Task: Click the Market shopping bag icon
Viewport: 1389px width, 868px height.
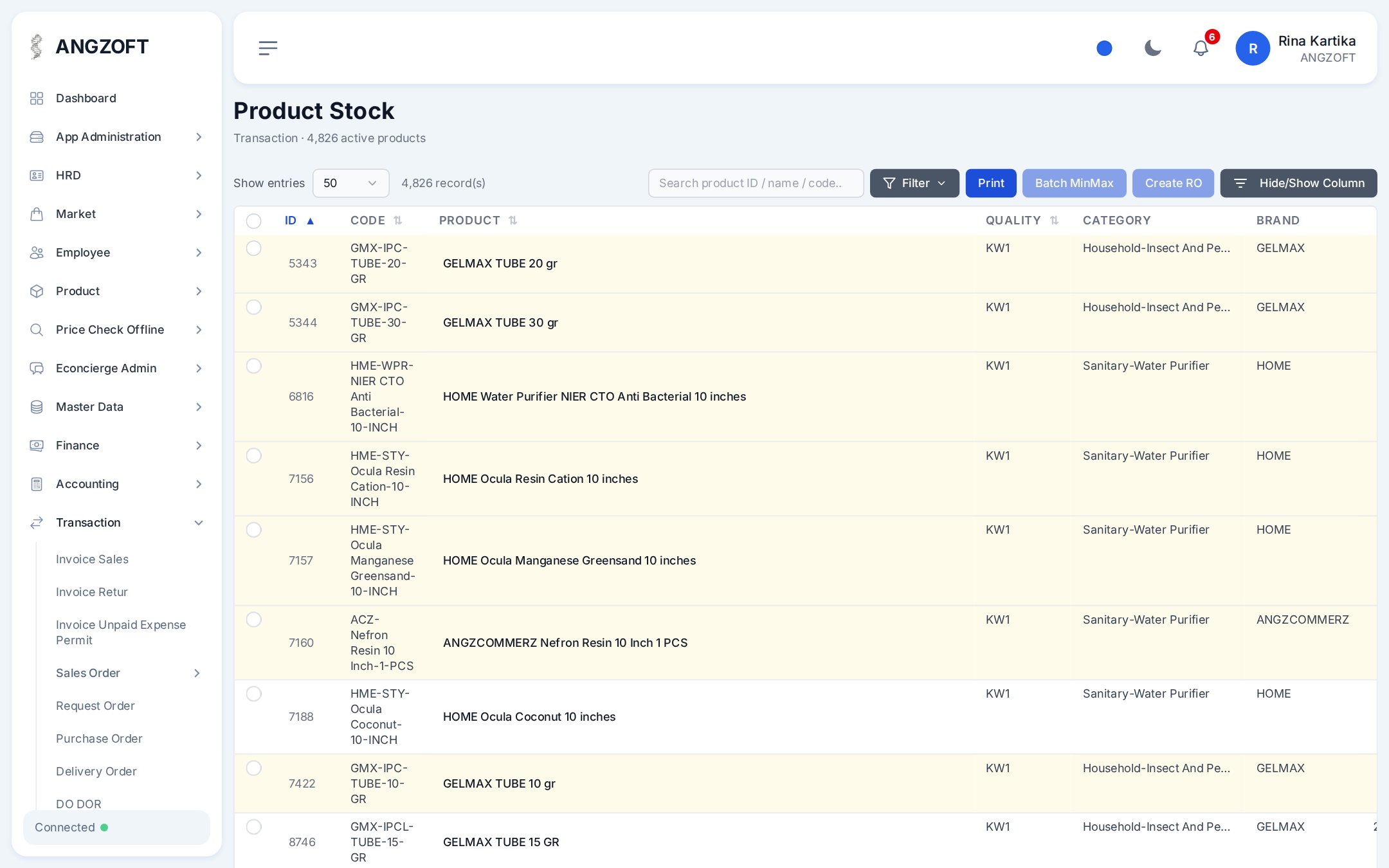Action: (x=37, y=214)
